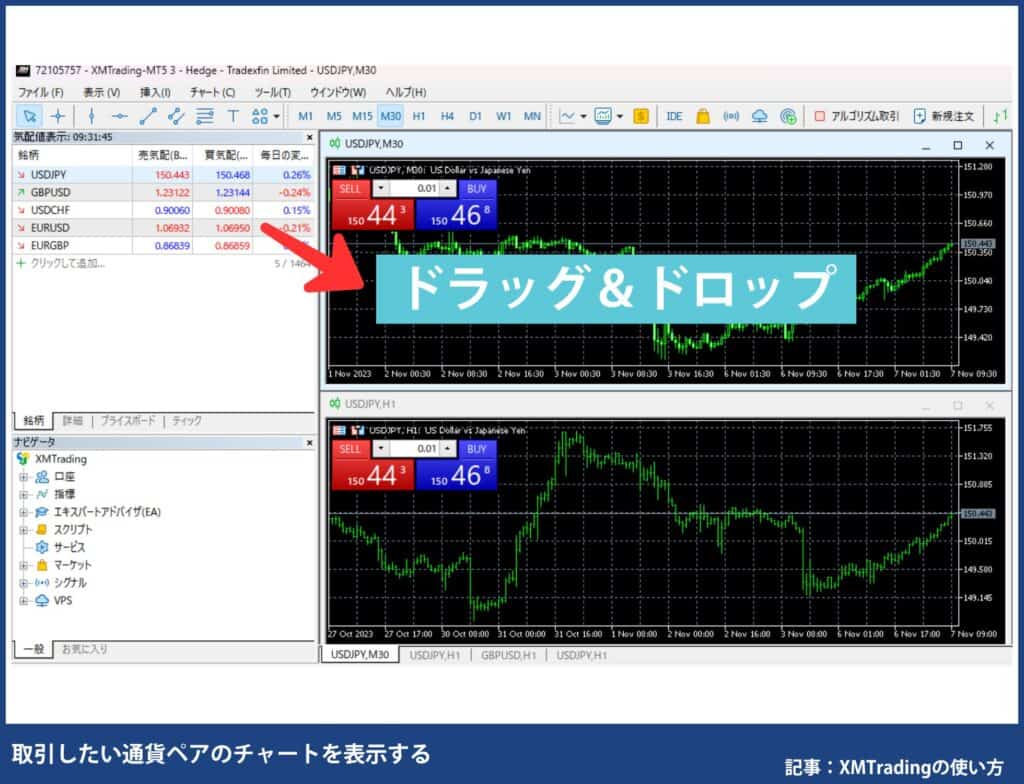
Task: Open the ツール(T) menu
Action: click(x=272, y=92)
